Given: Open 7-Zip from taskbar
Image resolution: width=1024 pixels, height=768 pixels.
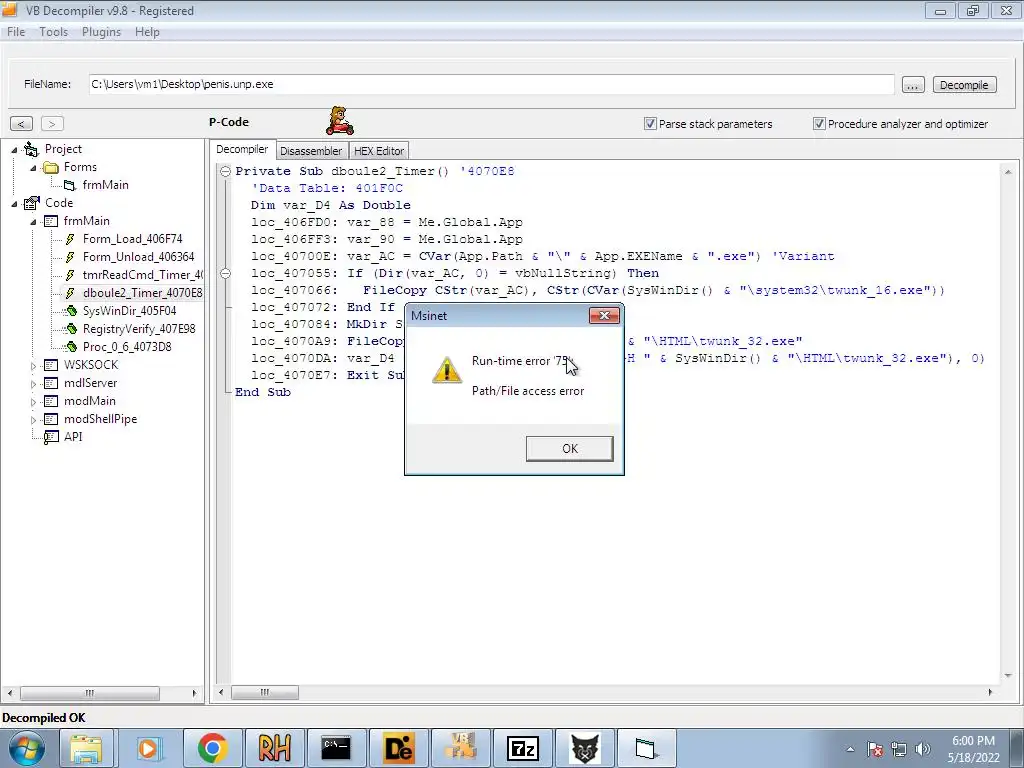Looking at the screenshot, I should 522,748.
